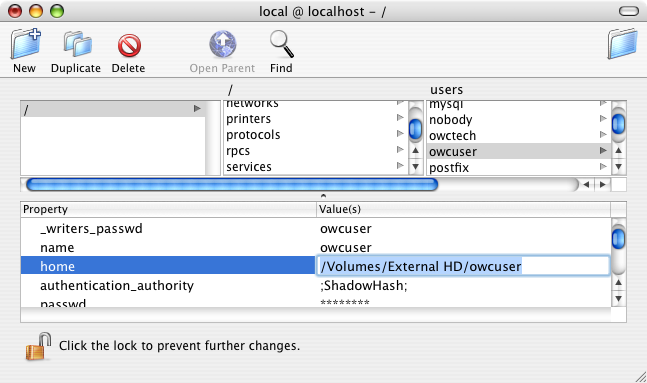Click the directory list vertical scroll thumb

(416, 129)
